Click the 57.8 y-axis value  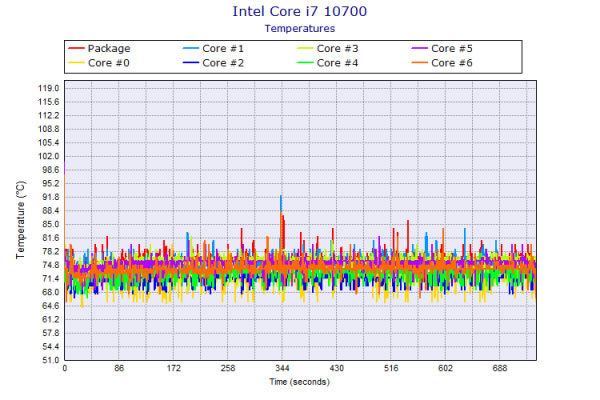click(51, 333)
